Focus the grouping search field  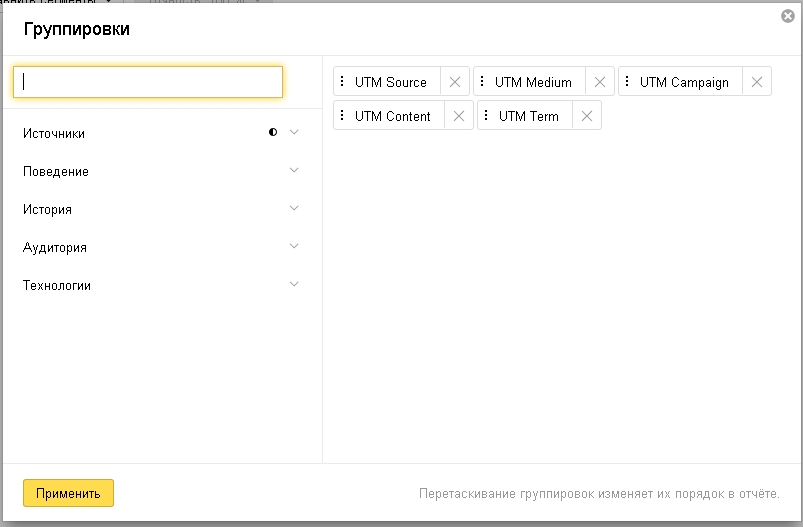point(148,82)
